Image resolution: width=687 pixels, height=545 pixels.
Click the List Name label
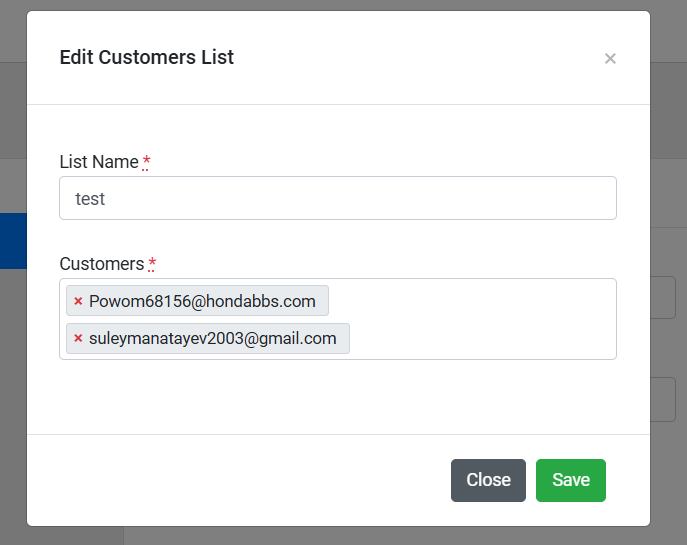click(99, 162)
